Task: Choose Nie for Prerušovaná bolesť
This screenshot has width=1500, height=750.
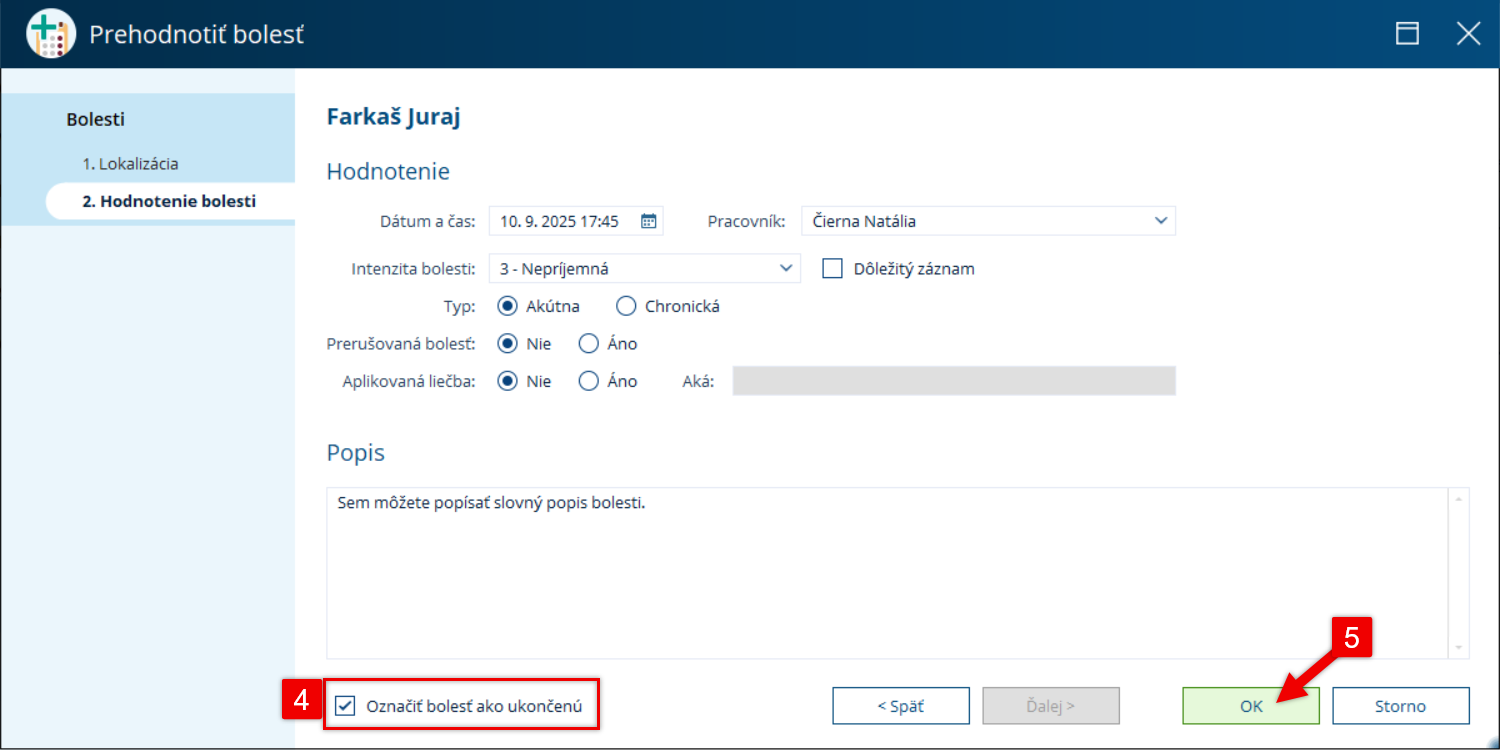Action: coord(507,344)
